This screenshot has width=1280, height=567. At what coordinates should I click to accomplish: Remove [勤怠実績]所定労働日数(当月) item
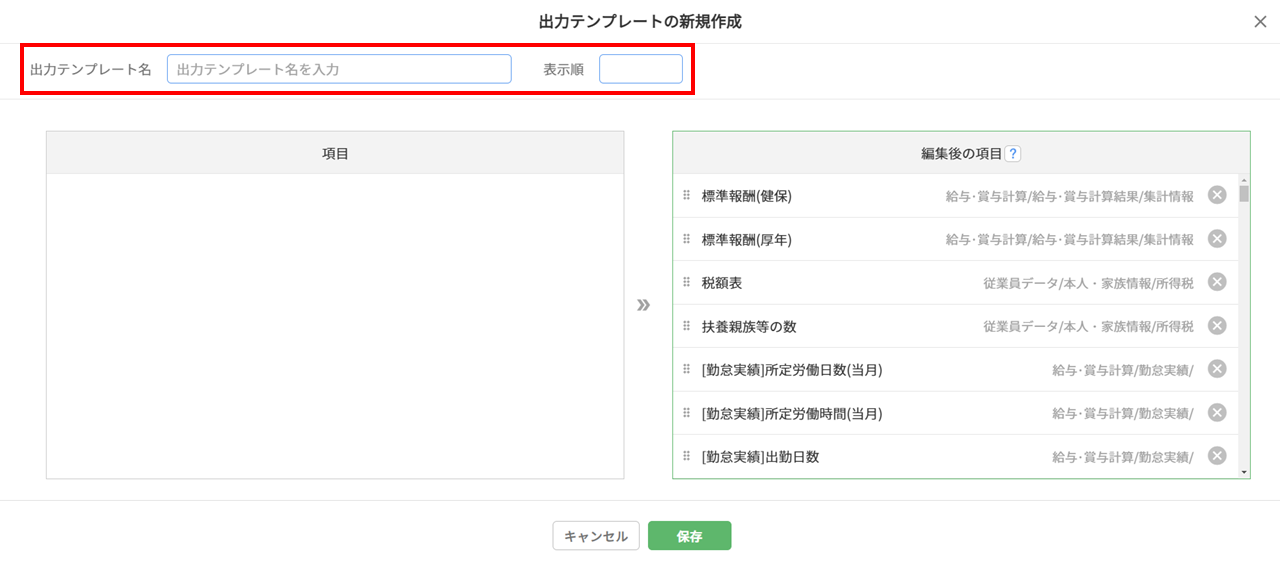click(x=1217, y=369)
